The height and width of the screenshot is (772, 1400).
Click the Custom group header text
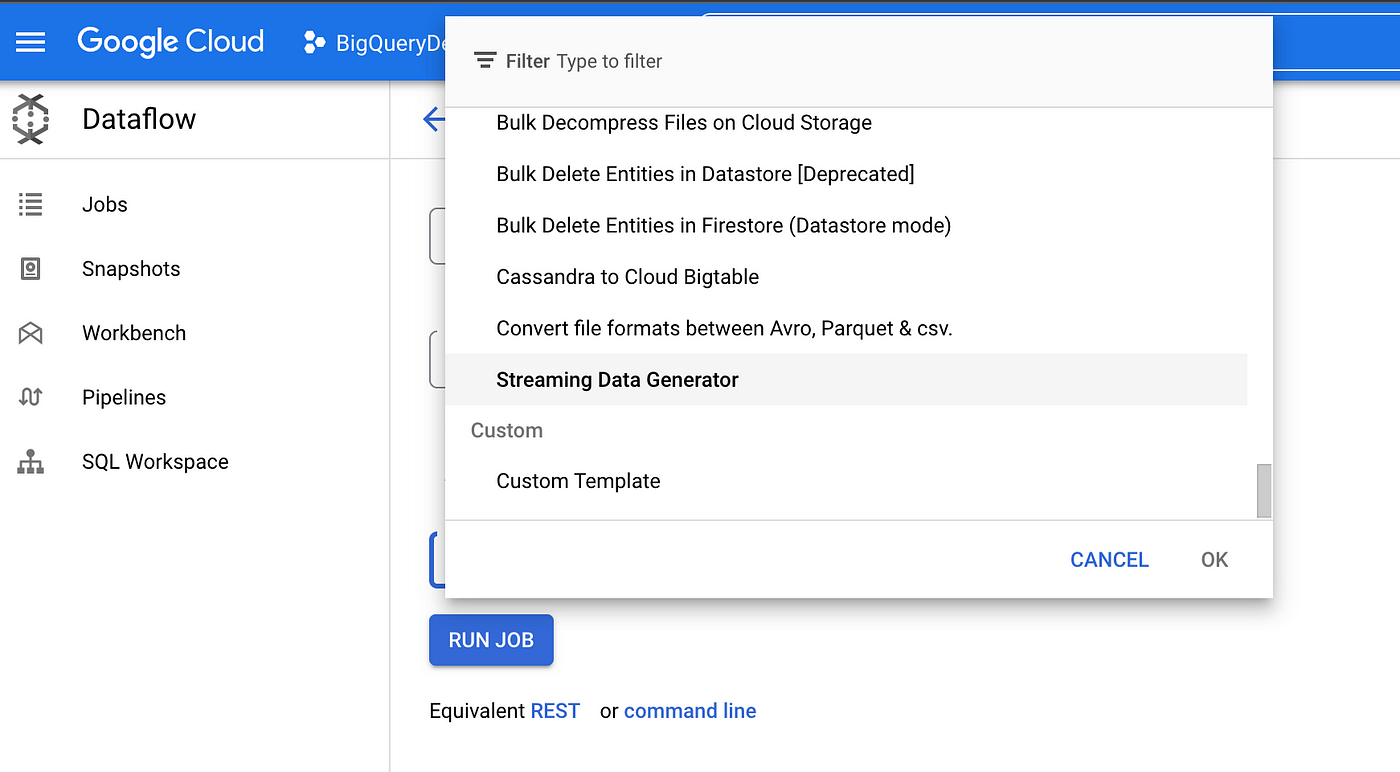point(507,430)
